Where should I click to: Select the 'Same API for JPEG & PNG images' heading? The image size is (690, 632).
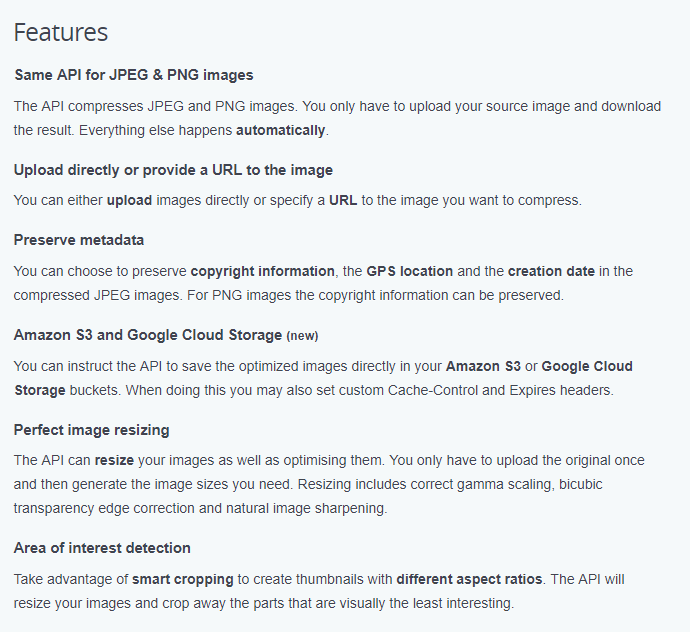pyautogui.click(x=134, y=75)
